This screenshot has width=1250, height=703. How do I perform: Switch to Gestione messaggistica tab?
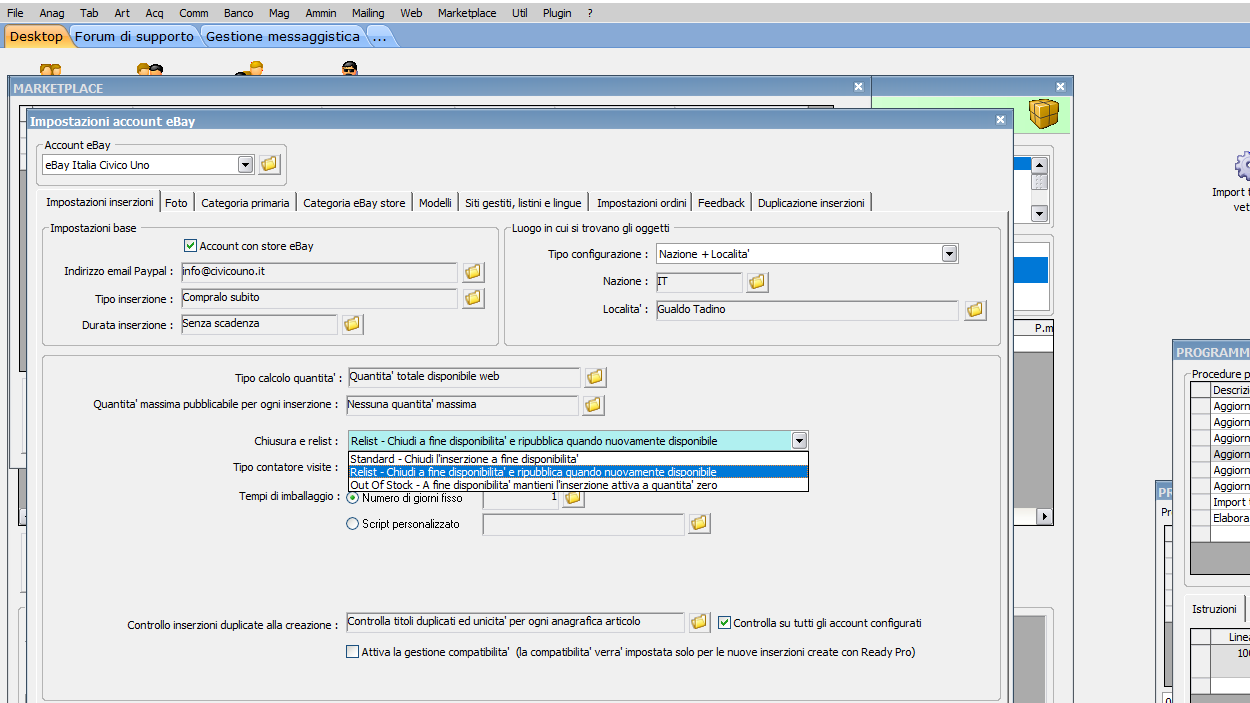tap(282, 36)
